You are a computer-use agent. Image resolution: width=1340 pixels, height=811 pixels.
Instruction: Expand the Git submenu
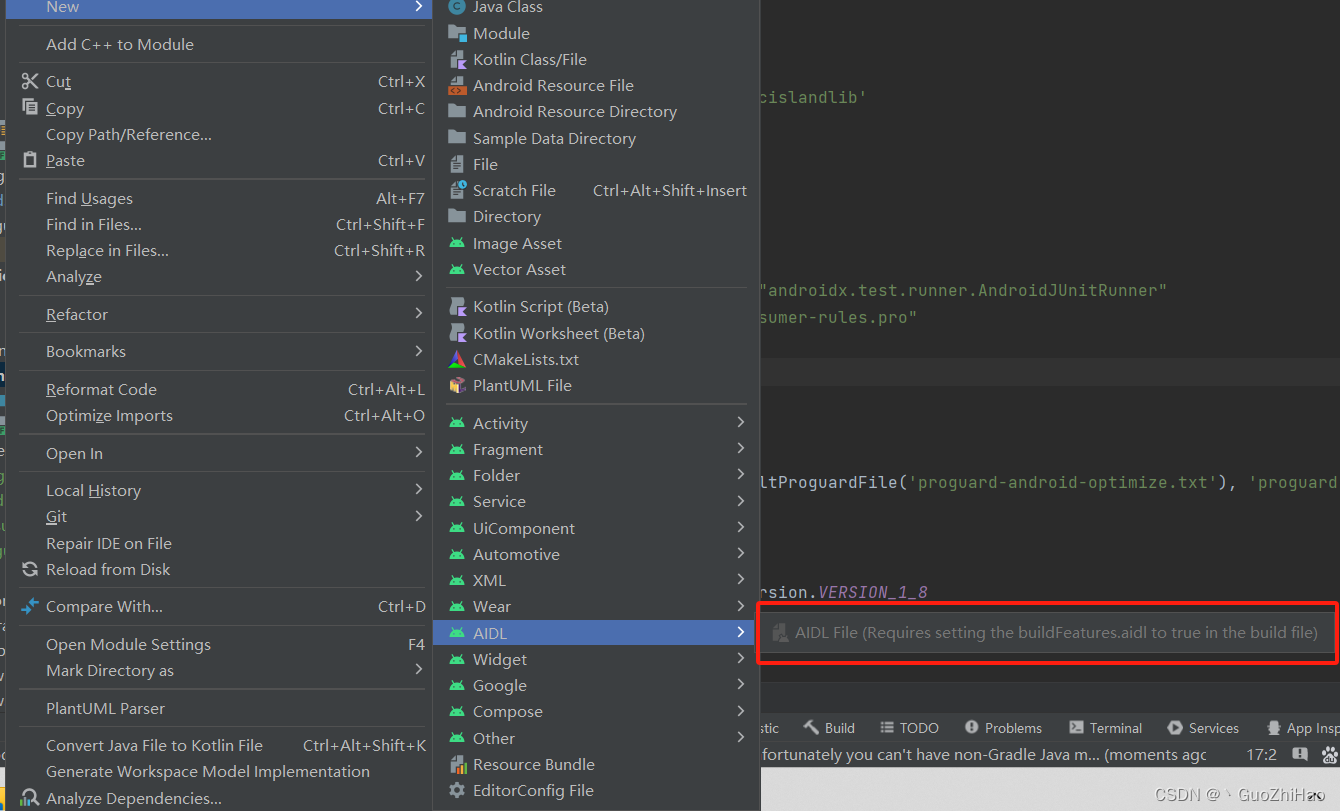tap(58, 516)
